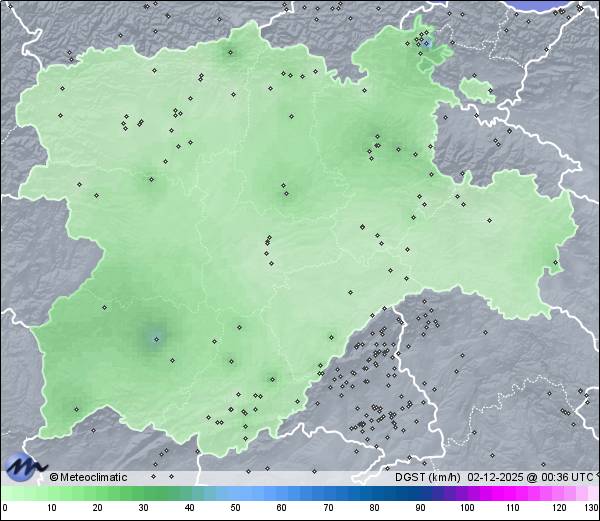
Task: Click the 0 value on the scale
Action: pos(4,508)
